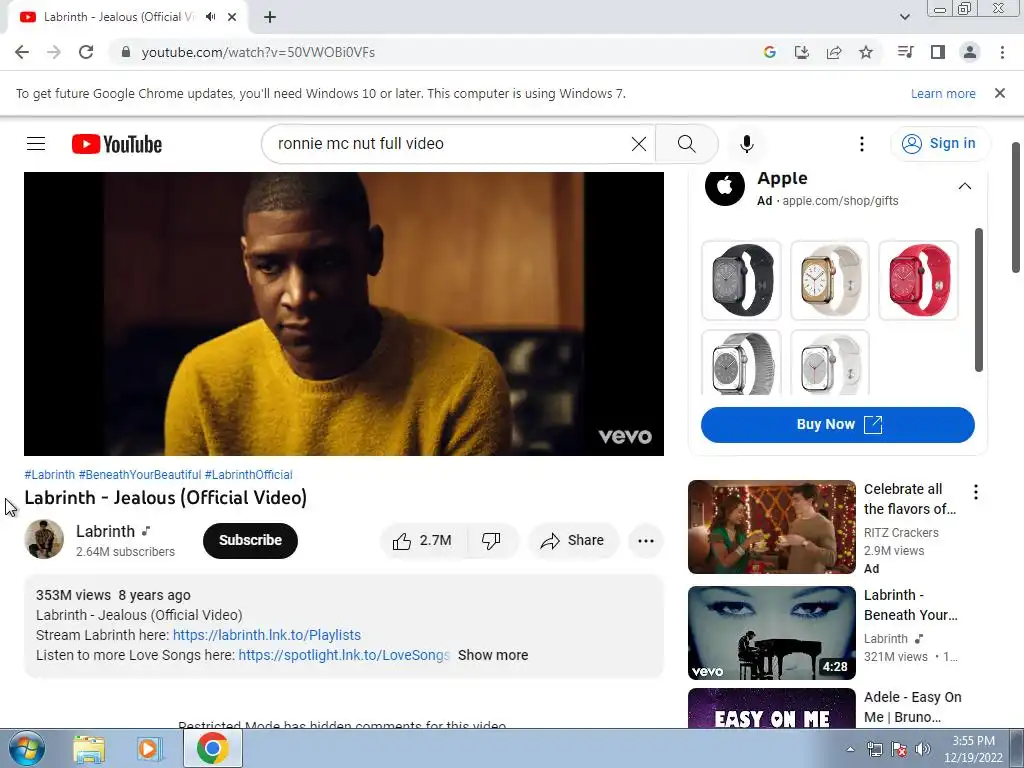Open the #Labrinth hashtag
This screenshot has height=768, width=1024.
pos(50,475)
